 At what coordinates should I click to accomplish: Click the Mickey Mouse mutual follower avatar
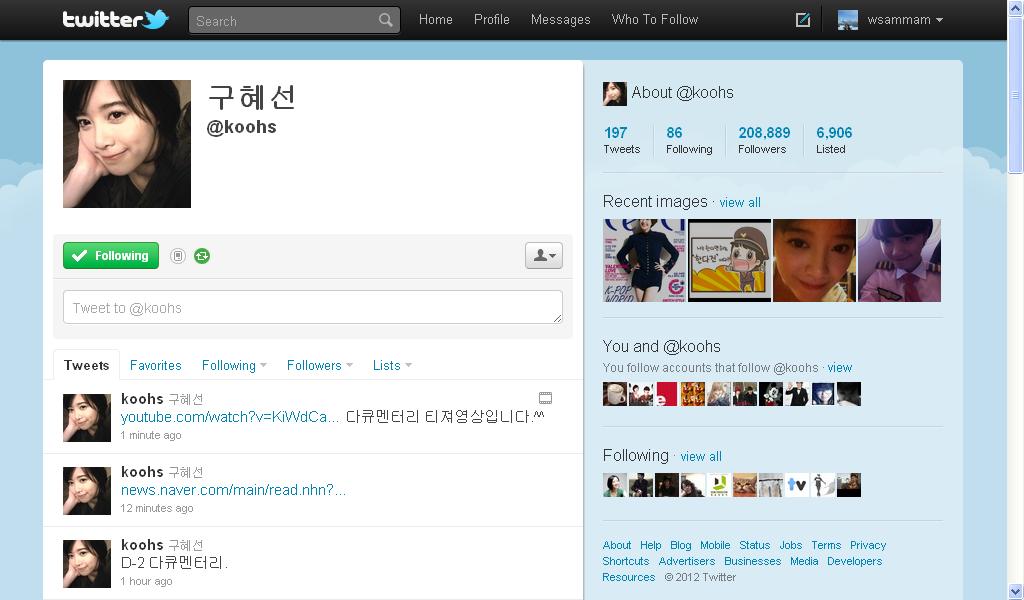click(771, 394)
